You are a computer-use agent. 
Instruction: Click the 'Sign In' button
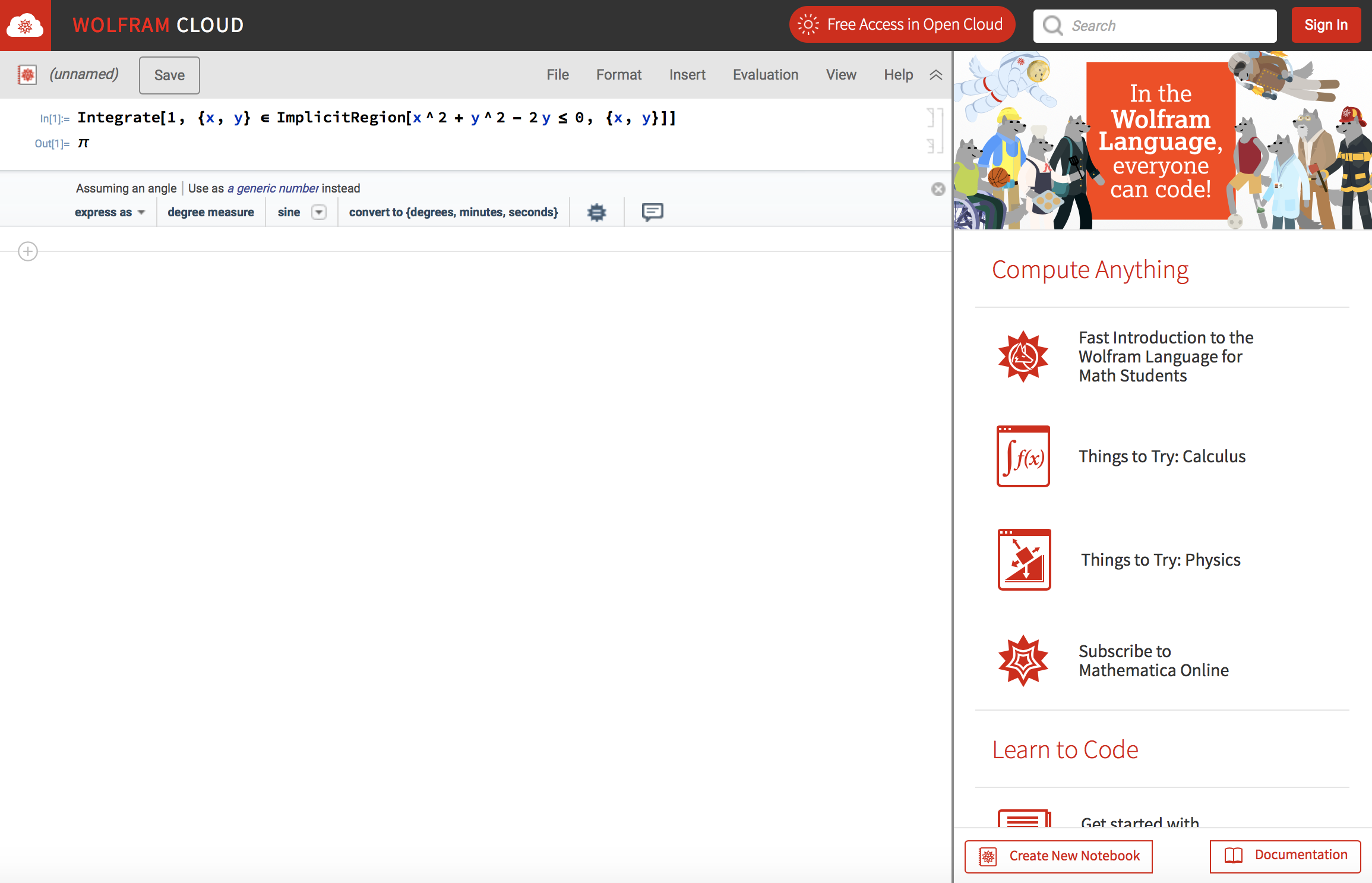click(1325, 25)
